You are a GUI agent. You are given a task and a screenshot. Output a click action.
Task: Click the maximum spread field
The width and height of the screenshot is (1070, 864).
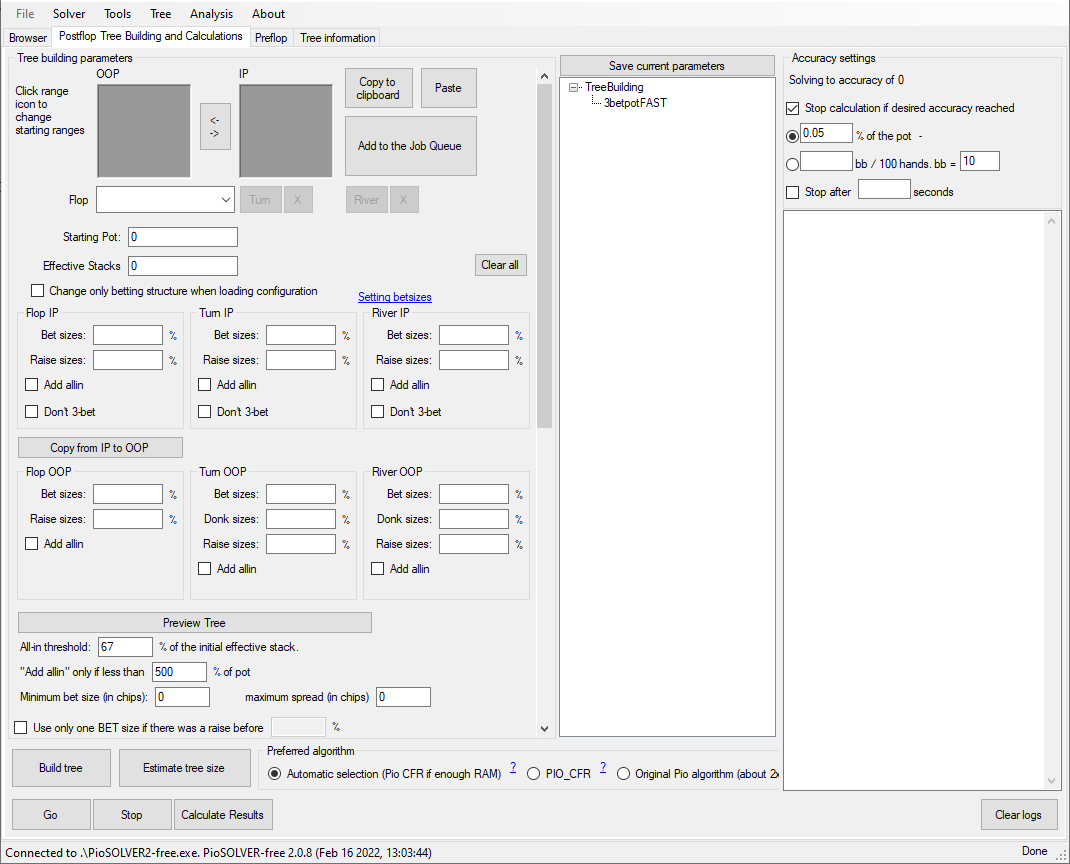(x=403, y=697)
